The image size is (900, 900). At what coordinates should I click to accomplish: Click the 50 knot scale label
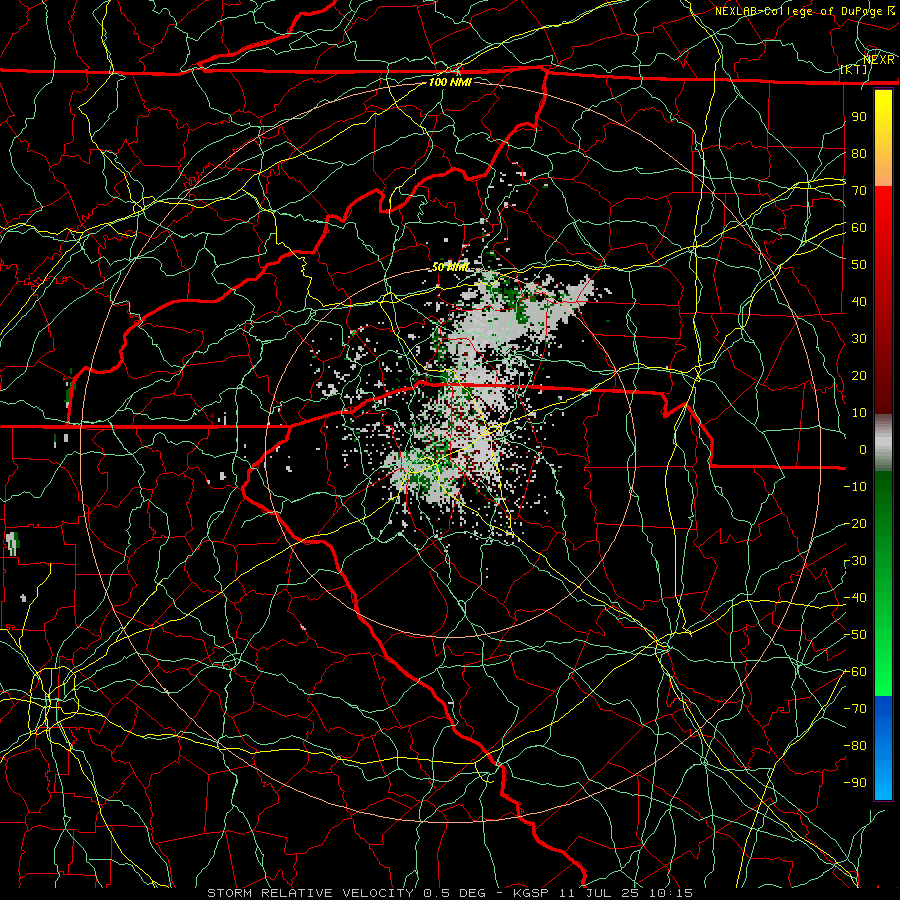pyautogui.click(x=859, y=265)
